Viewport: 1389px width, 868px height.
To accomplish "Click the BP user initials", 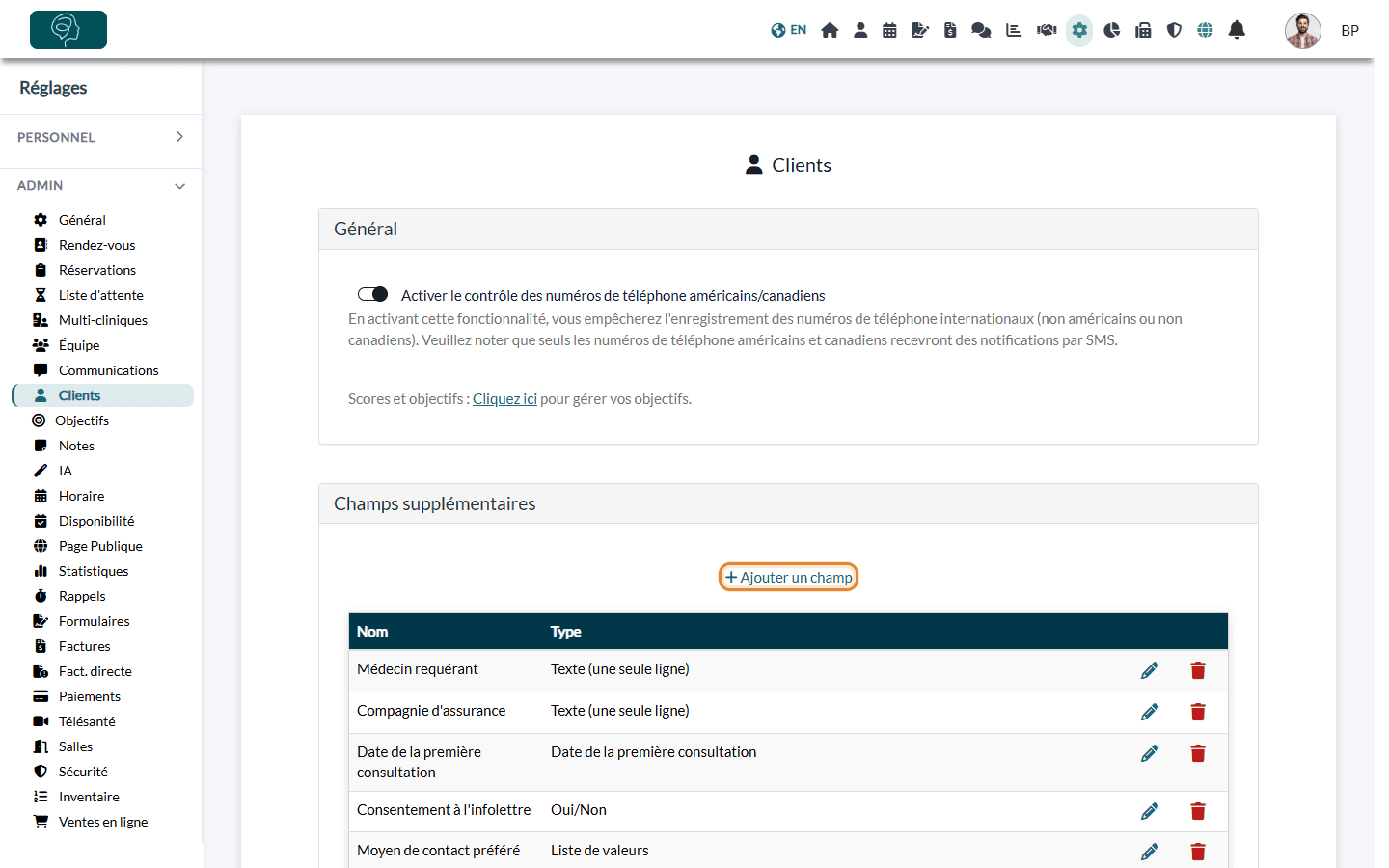I will pyautogui.click(x=1349, y=31).
